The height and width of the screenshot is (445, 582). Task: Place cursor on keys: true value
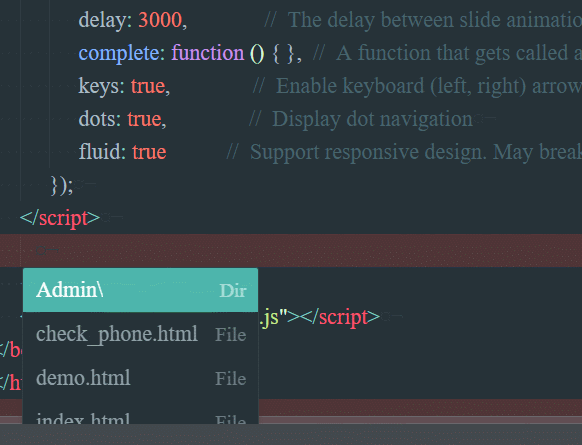tap(148, 86)
